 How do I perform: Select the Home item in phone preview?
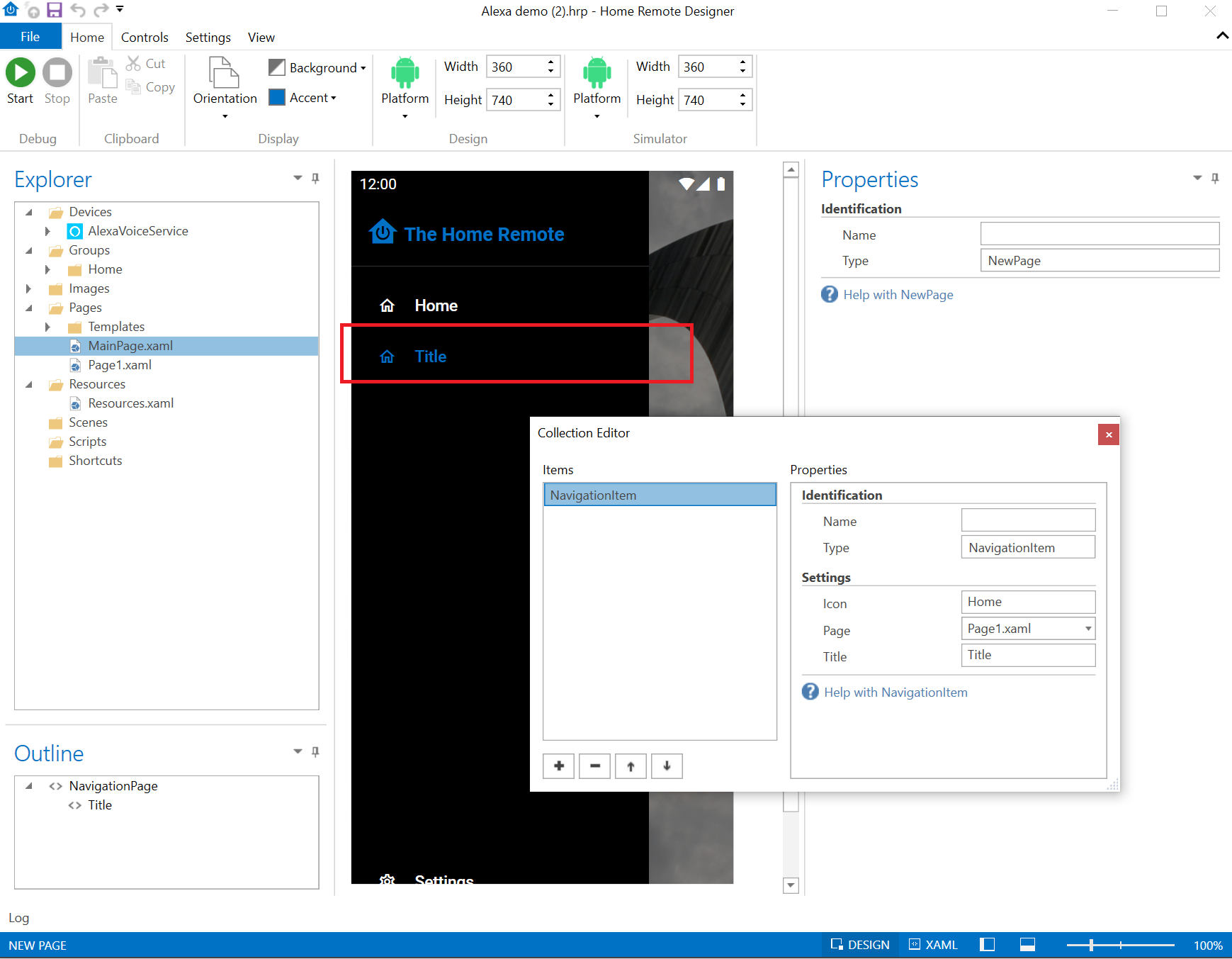500,305
